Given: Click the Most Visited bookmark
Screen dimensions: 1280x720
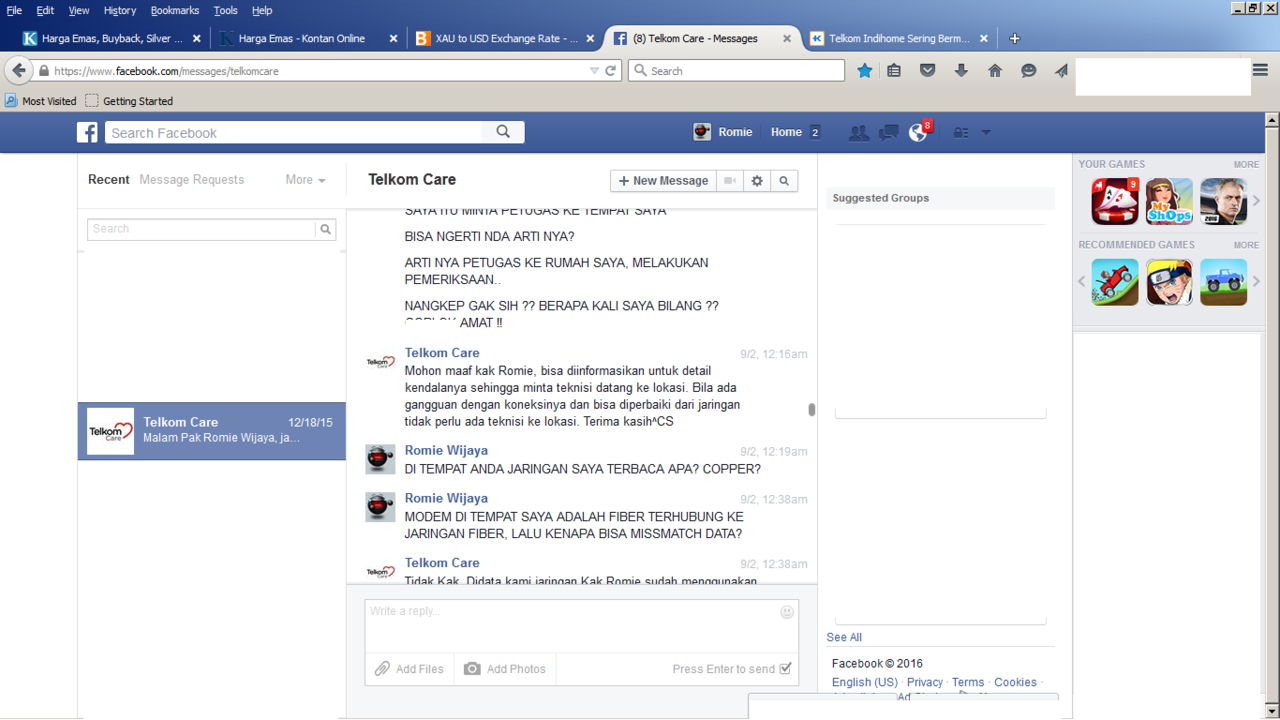Looking at the screenshot, I should tap(41, 101).
